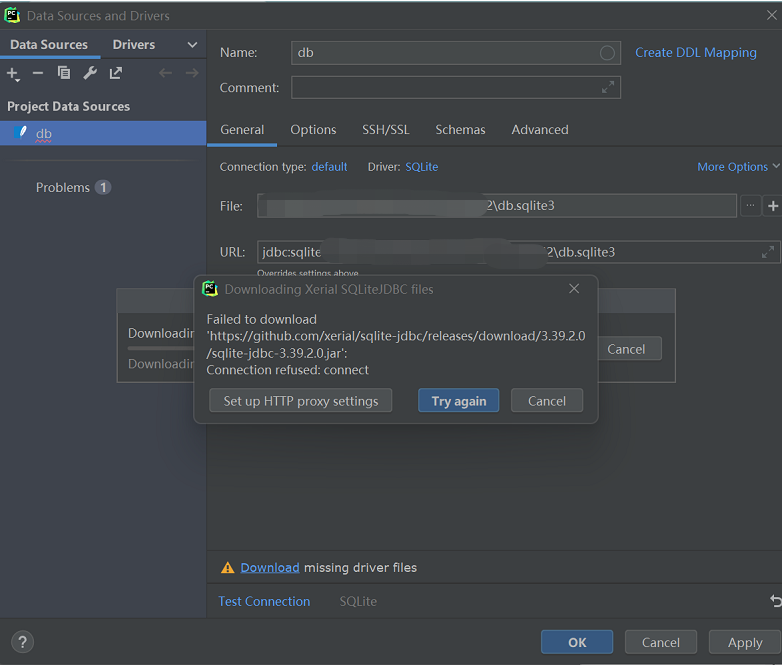783x665 pixels.
Task: Close the Downloading Xerial SQLiteJDBC dialog
Action: tap(574, 289)
